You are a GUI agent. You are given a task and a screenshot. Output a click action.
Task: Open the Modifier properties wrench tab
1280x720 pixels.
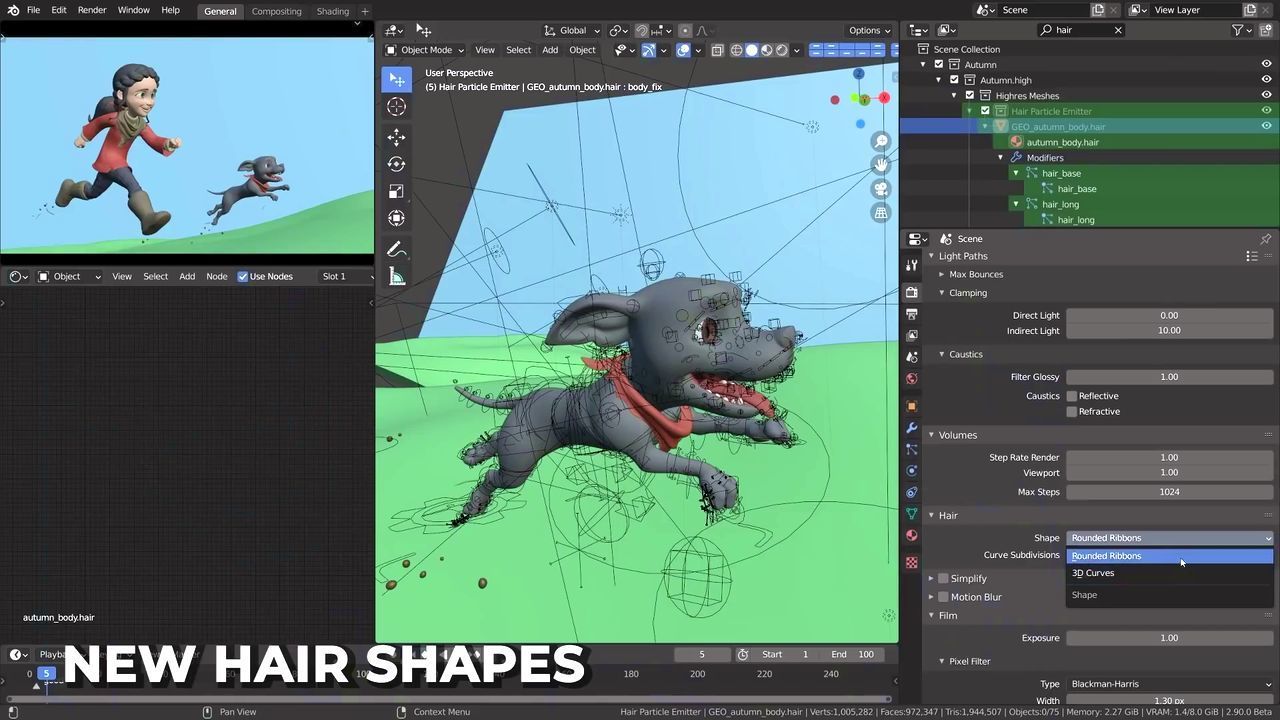[911, 428]
